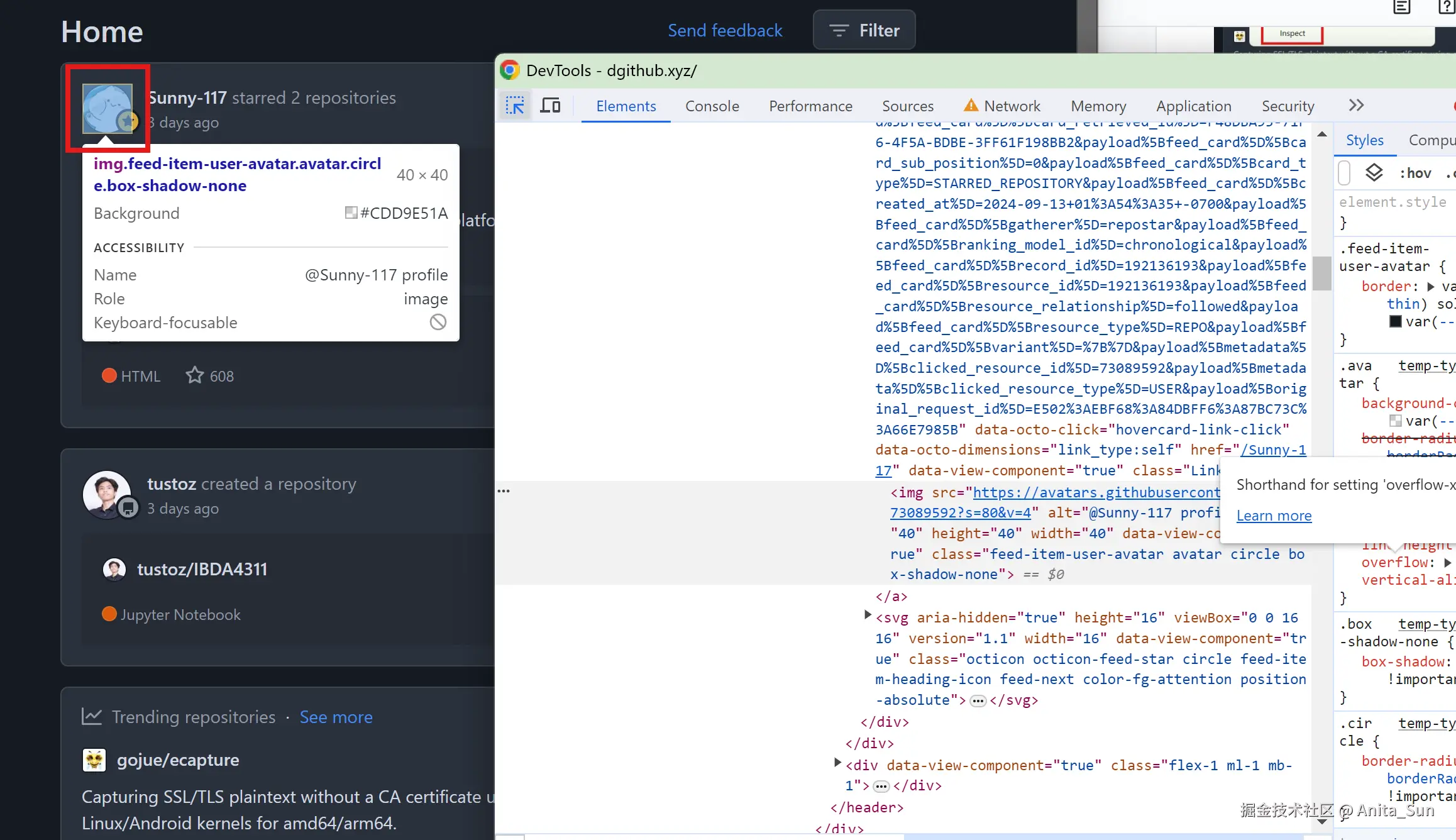Click the CSS layers icon in Styles
The image size is (1456, 840).
[1374, 172]
